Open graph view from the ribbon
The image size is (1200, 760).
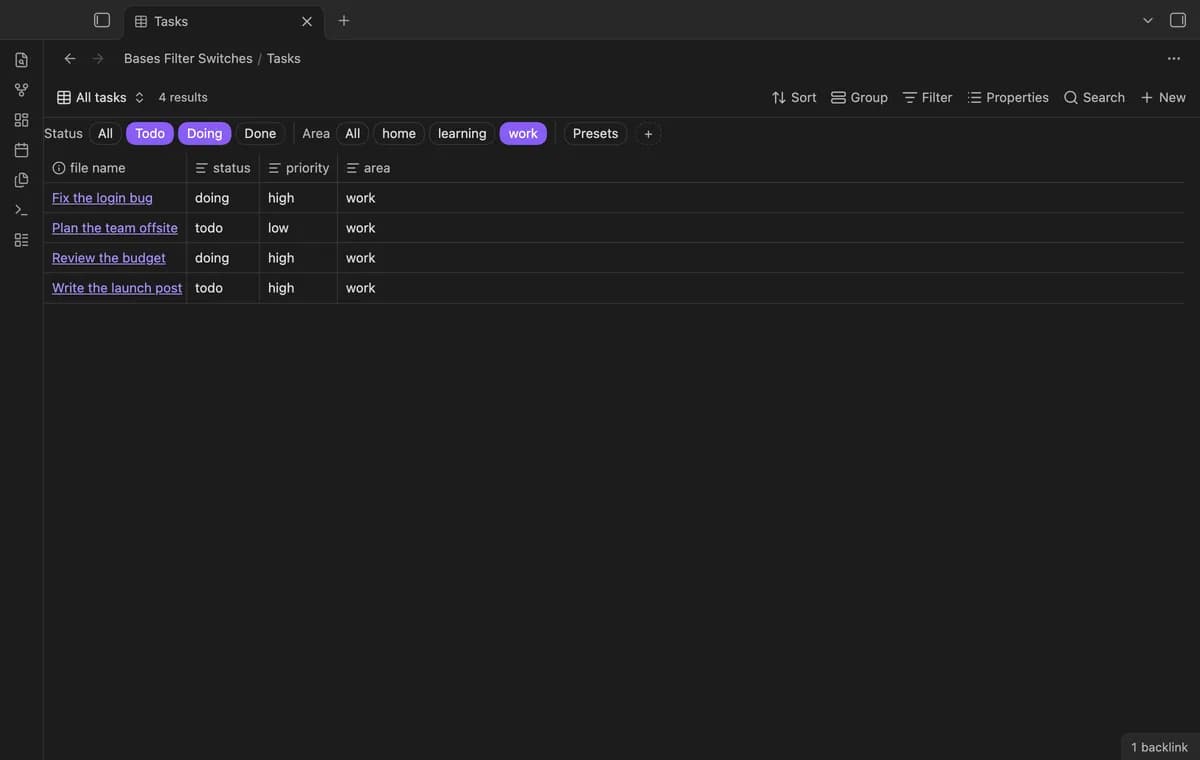21,90
